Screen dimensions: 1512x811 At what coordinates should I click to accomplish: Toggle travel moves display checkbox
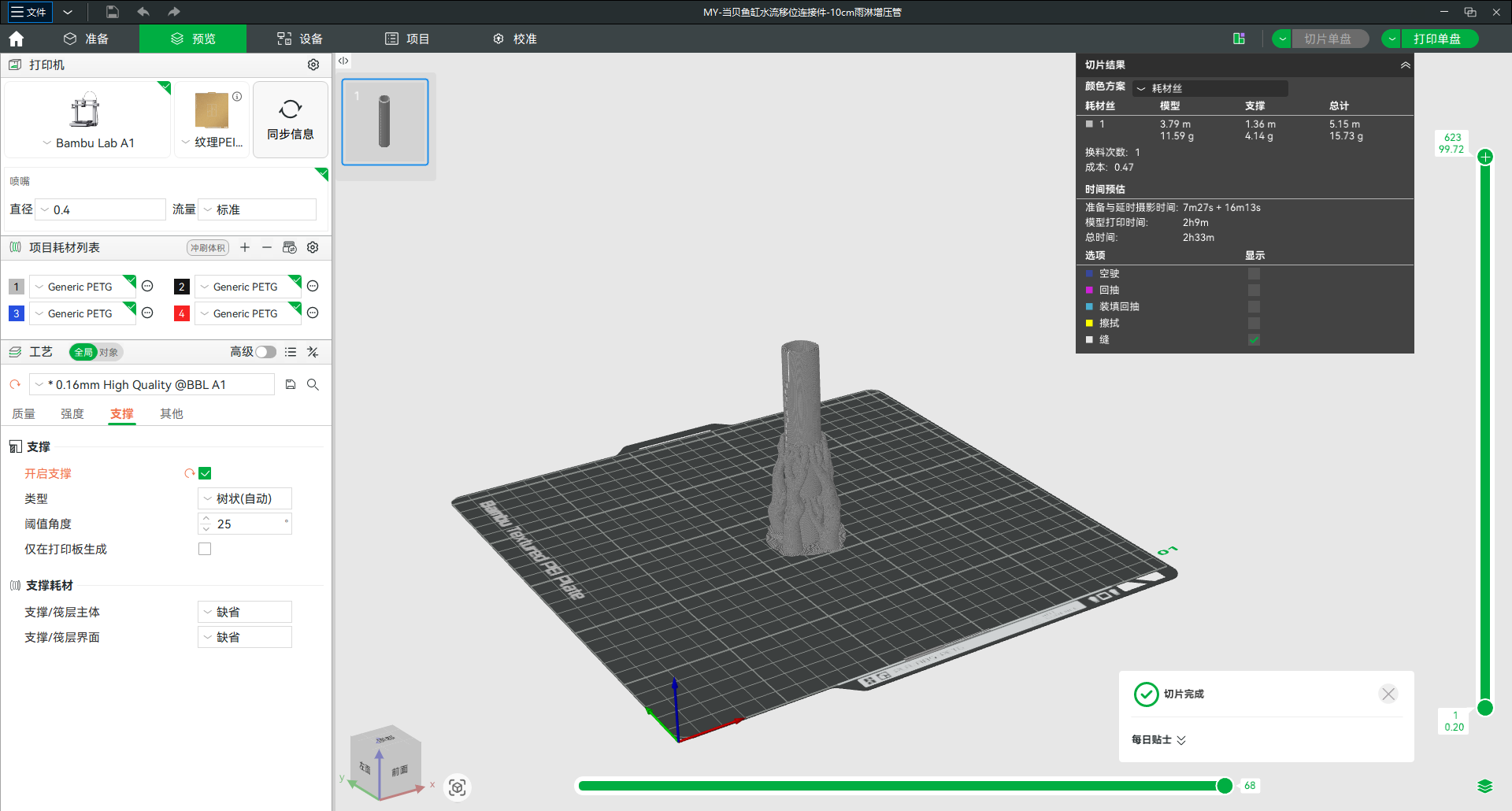pos(1254,273)
